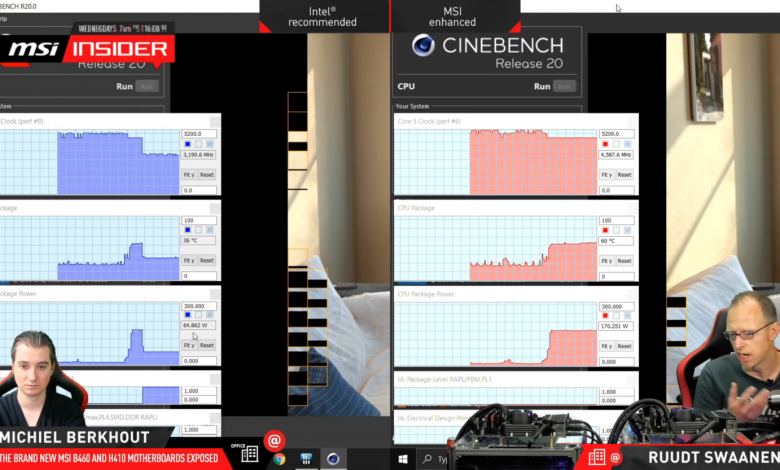Click Run in the left Cinebench window
The width and height of the screenshot is (780, 470).
pyautogui.click(x=147, y=87)
